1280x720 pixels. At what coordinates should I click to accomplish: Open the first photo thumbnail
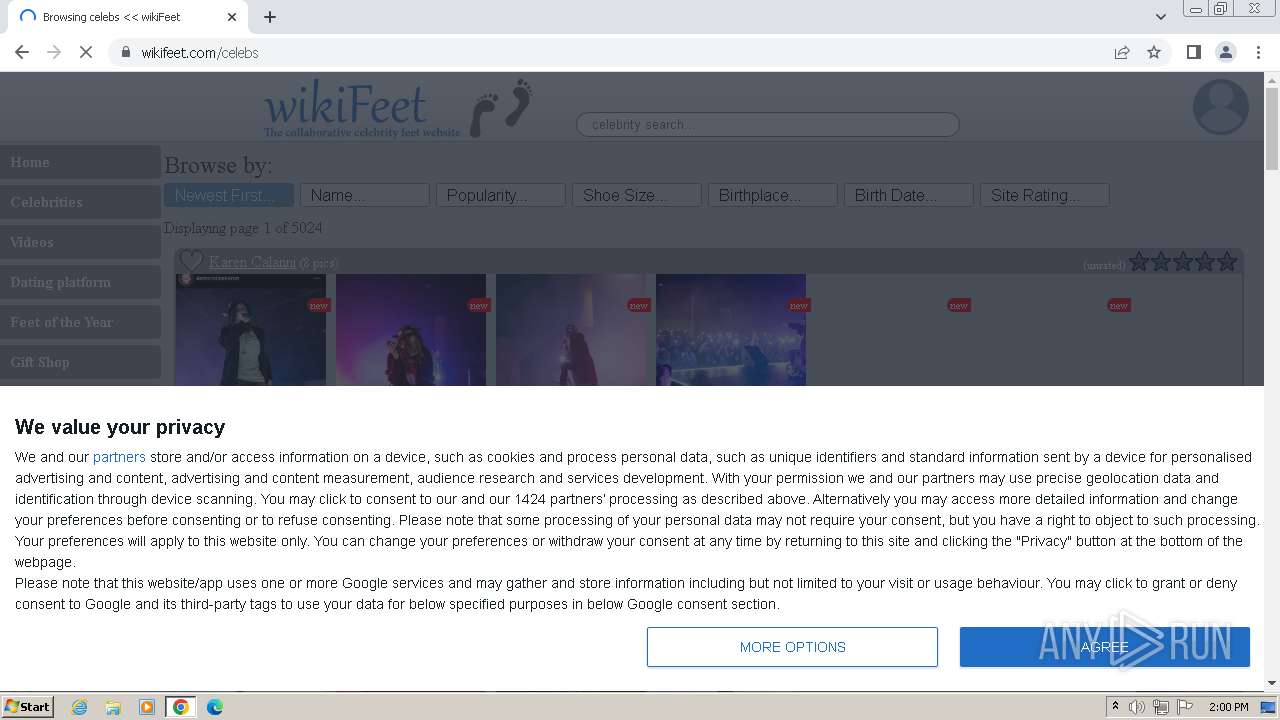click(x=251, y=330)
